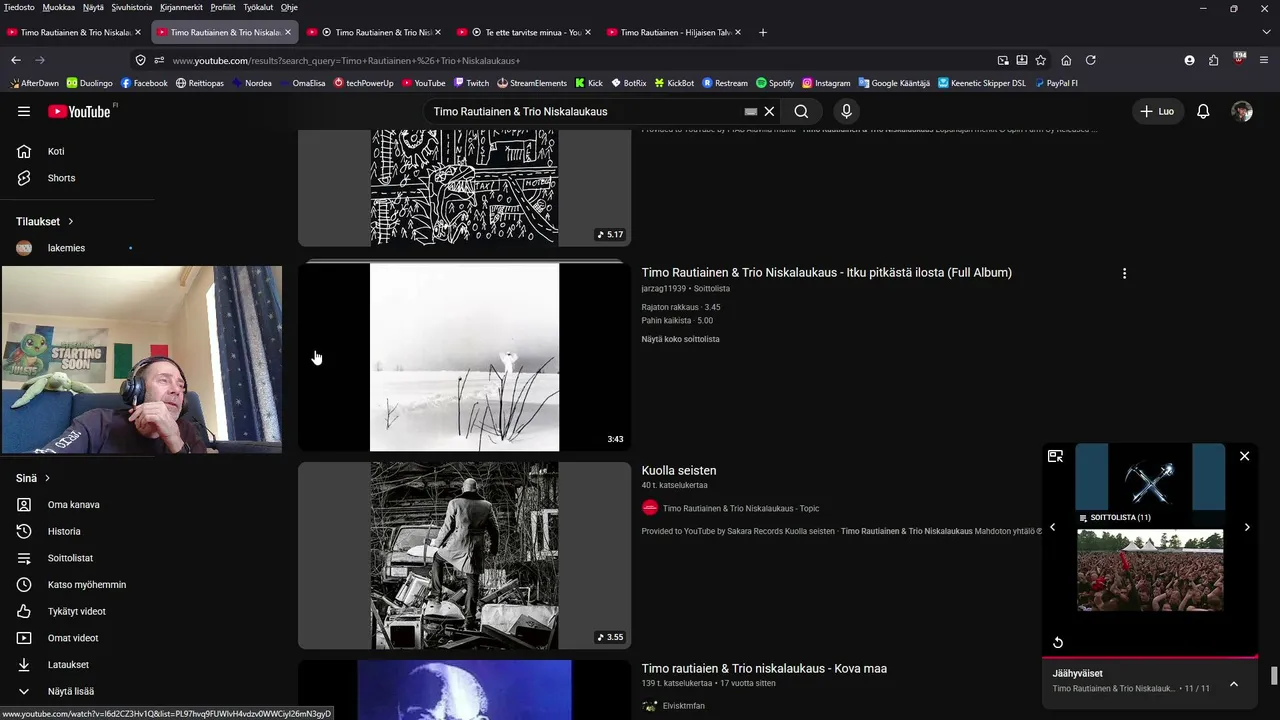
Task: Clear the search query with X
Action: (x=769, y=111)
